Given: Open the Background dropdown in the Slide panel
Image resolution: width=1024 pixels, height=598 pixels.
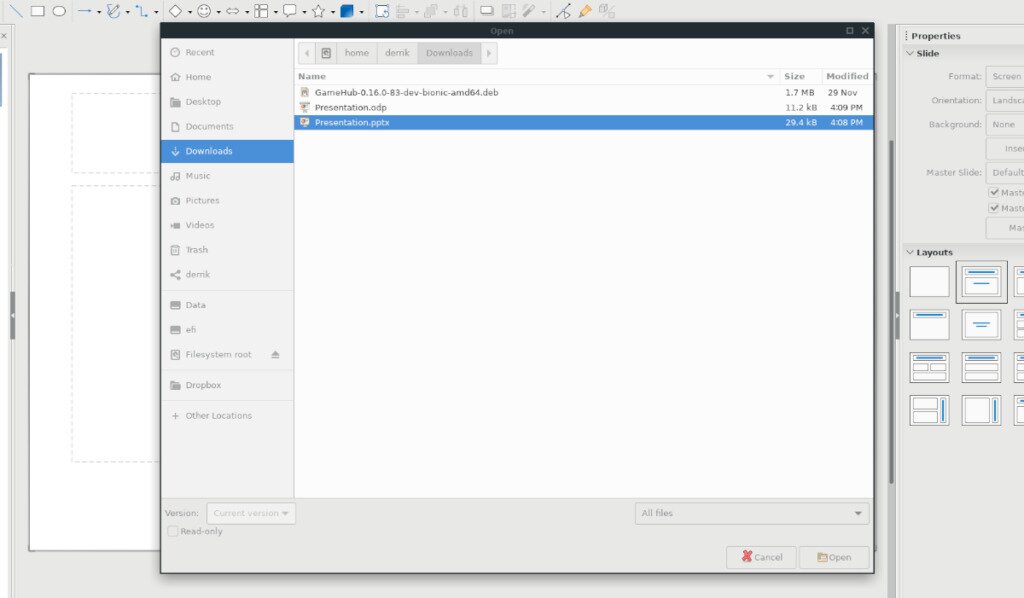Looking at the screenshot, I should [1005, 124].
